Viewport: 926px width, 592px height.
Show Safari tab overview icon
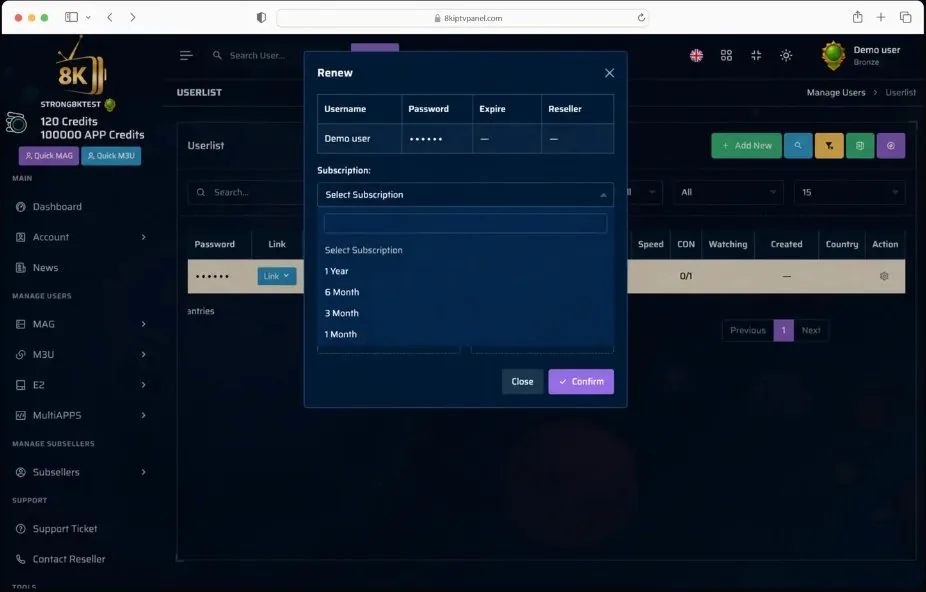[x=905, y=17]
